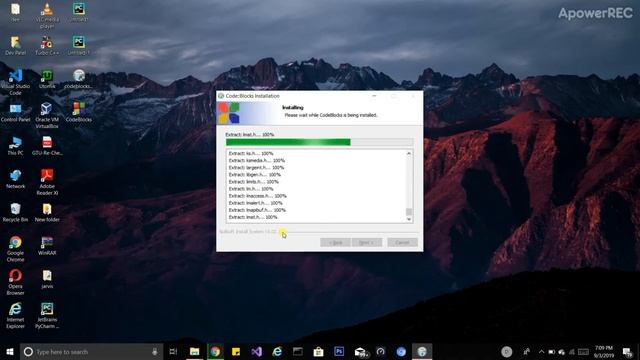Click the CodeBlocks logo in installer header
This screenshot has height=360, width=640.
point(229,113)
